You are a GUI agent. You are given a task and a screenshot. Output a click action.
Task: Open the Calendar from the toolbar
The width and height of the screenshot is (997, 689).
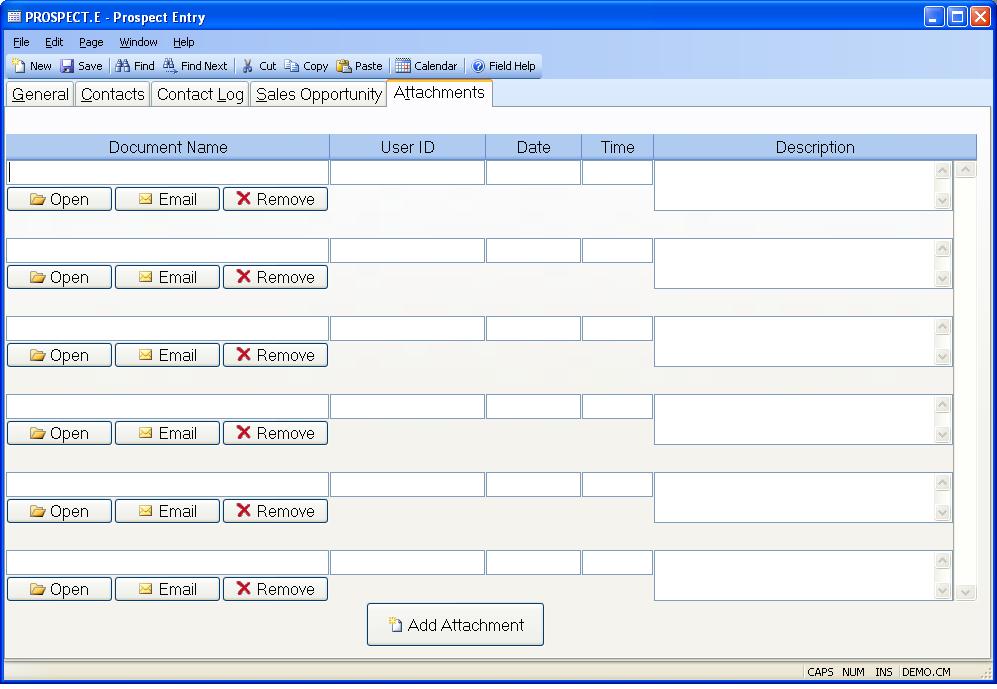403,66
